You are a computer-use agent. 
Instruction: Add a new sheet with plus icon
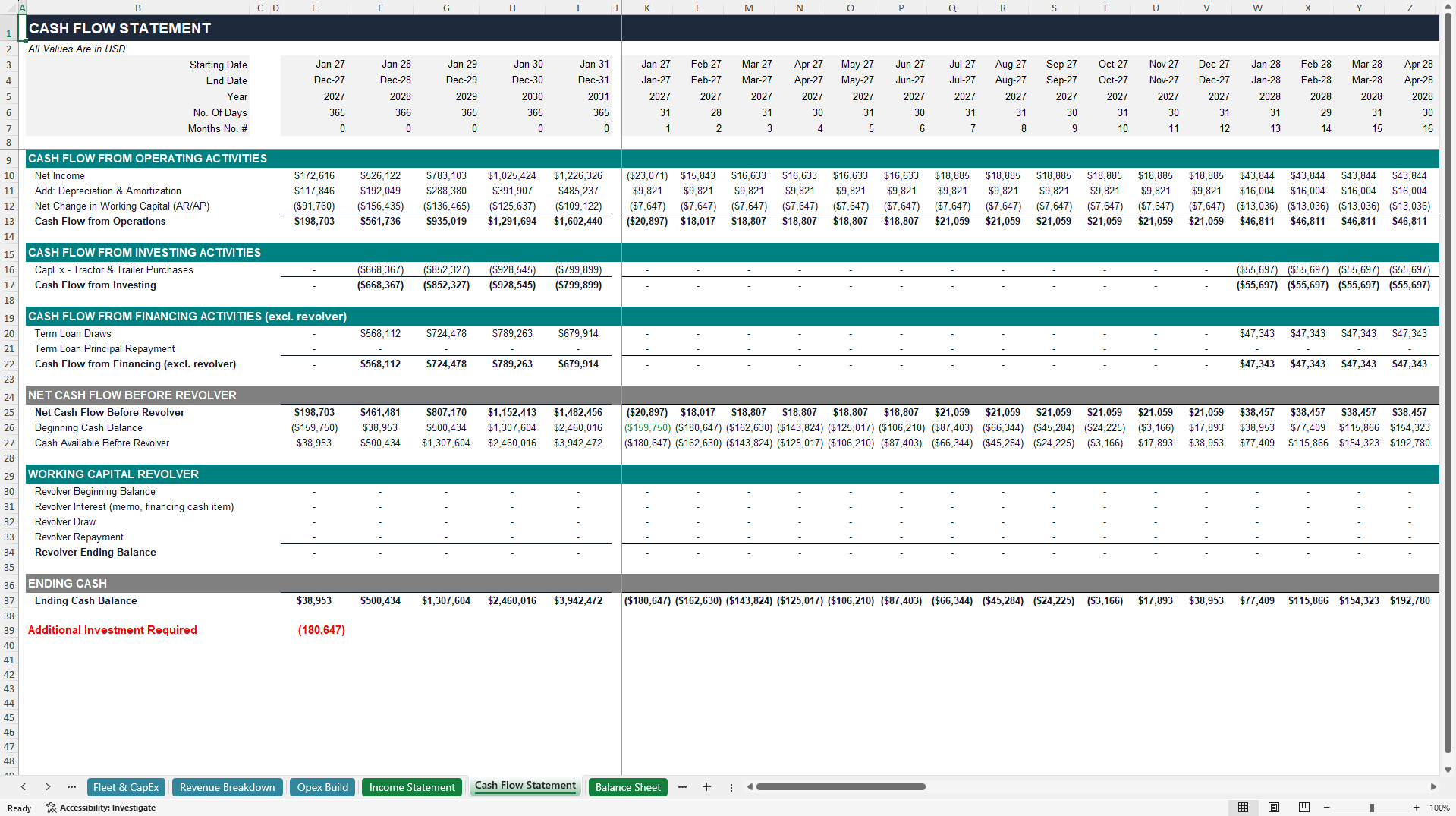[706, 787]
